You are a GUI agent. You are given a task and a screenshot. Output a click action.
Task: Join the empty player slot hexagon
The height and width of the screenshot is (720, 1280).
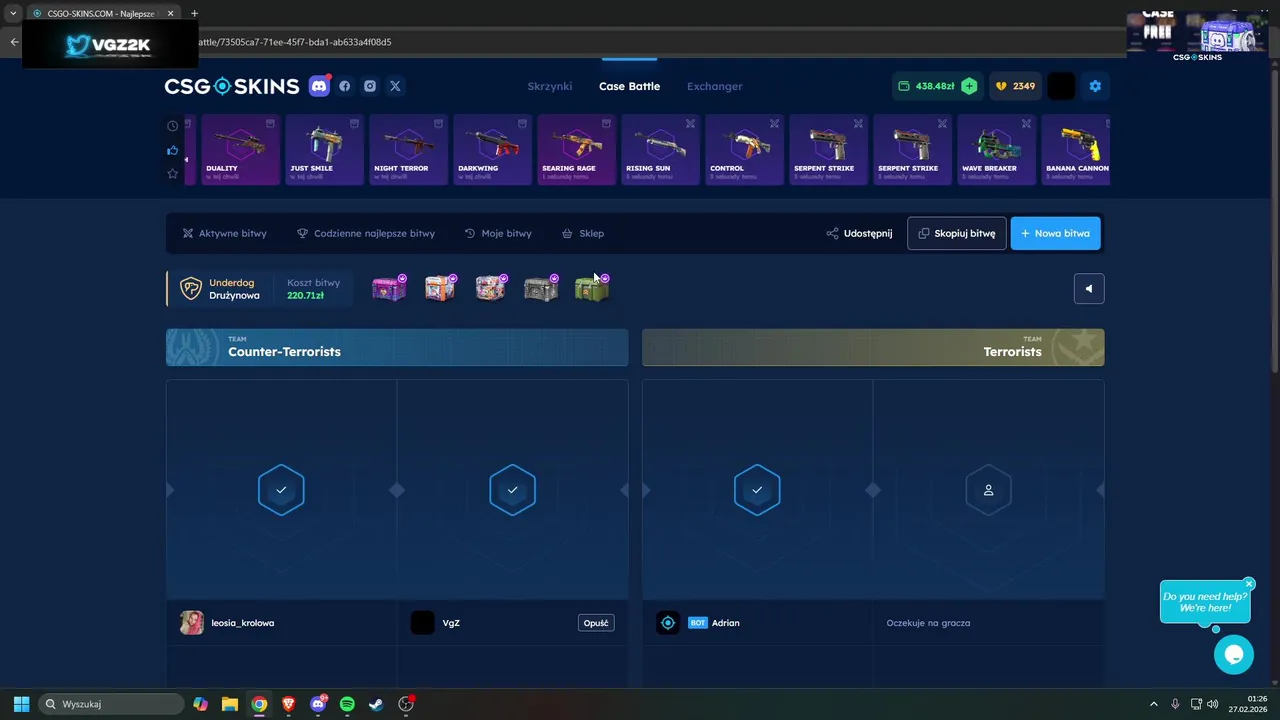tap(988, 490)
